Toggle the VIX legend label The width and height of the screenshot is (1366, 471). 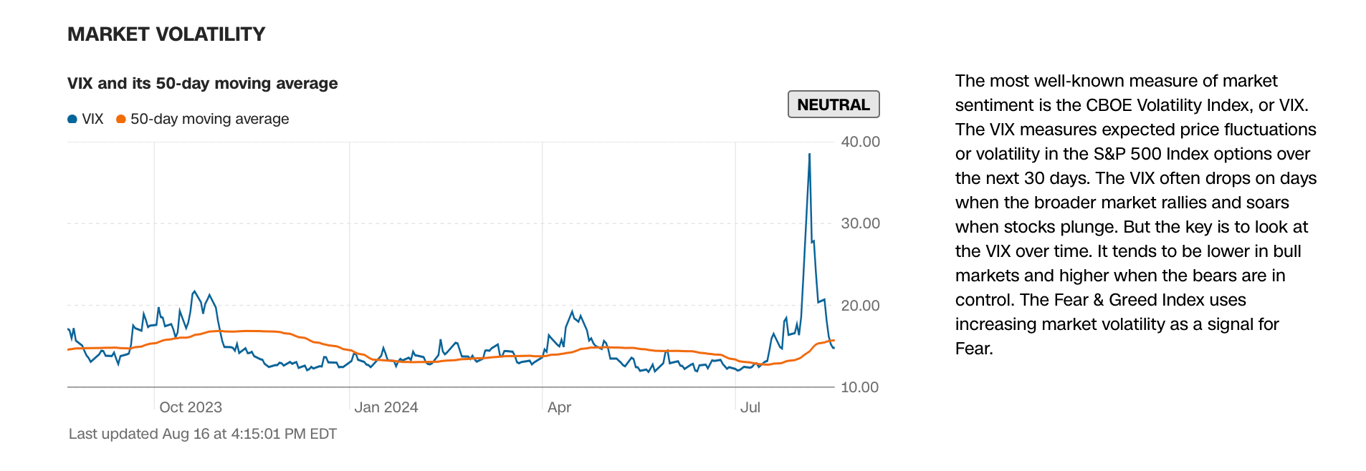click(x=92, y=119)
